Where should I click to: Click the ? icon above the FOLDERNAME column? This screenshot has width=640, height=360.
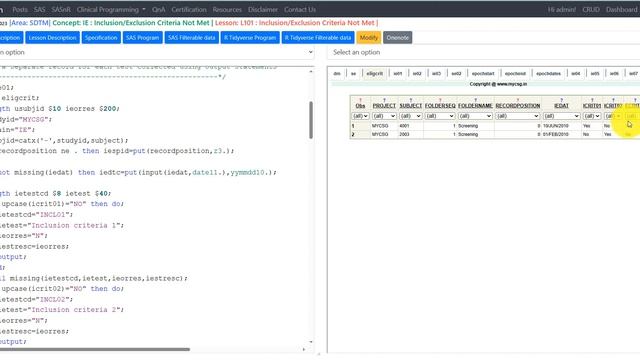[475, 100]
